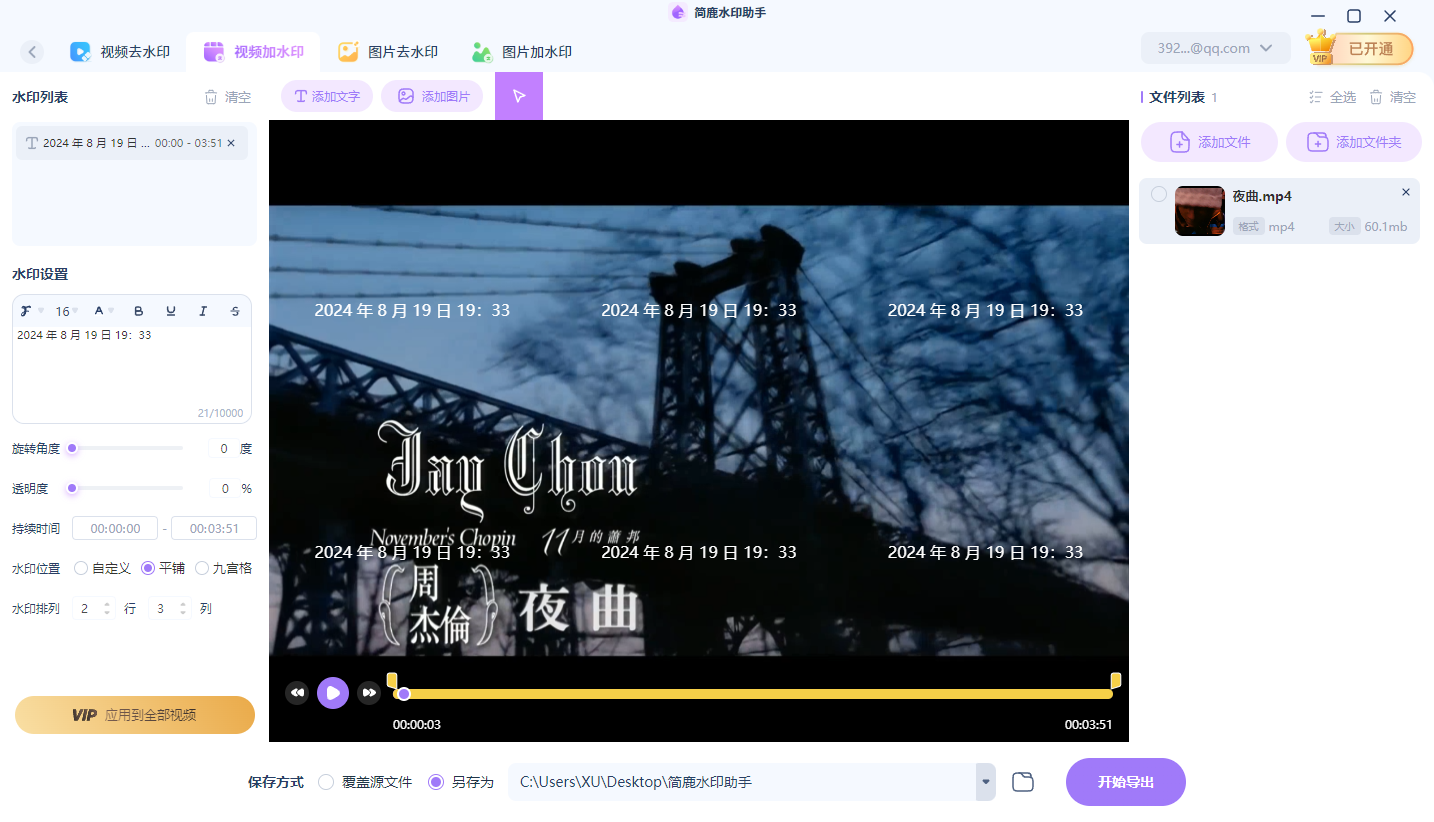Click the purple playhead on the timeline

click(x=404, y=694)
